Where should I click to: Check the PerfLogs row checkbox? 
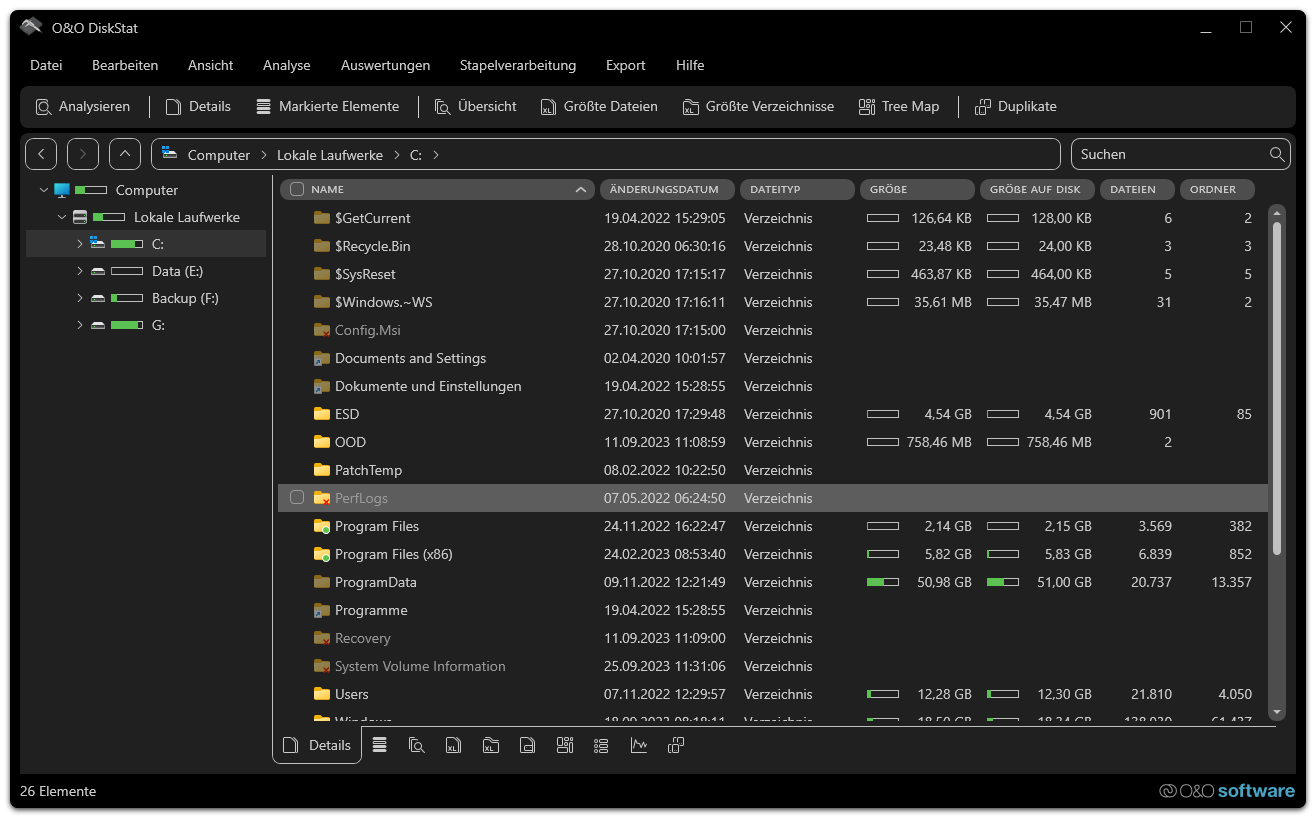point(297,498)
